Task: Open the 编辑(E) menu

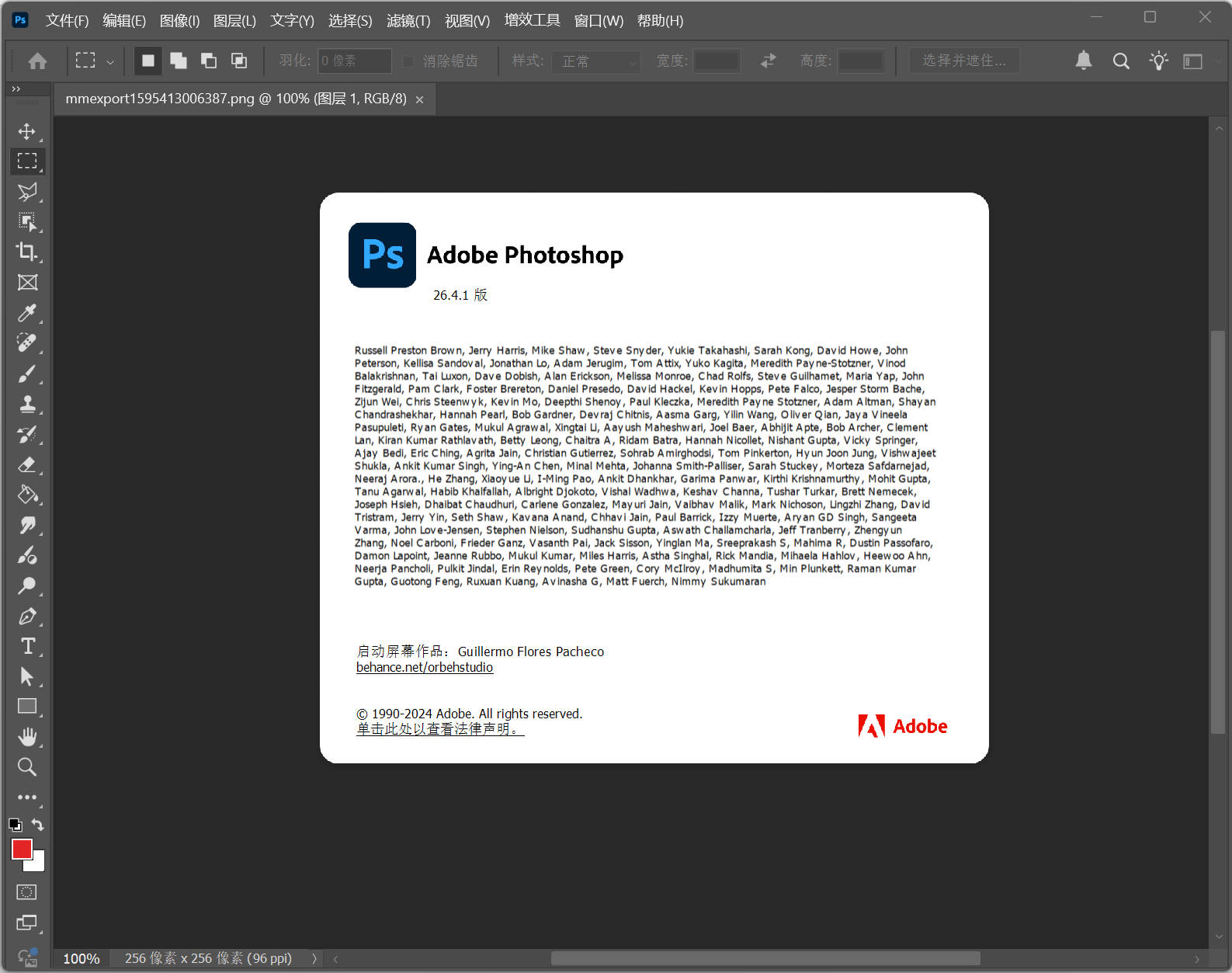Action: (x=124, y=21)
